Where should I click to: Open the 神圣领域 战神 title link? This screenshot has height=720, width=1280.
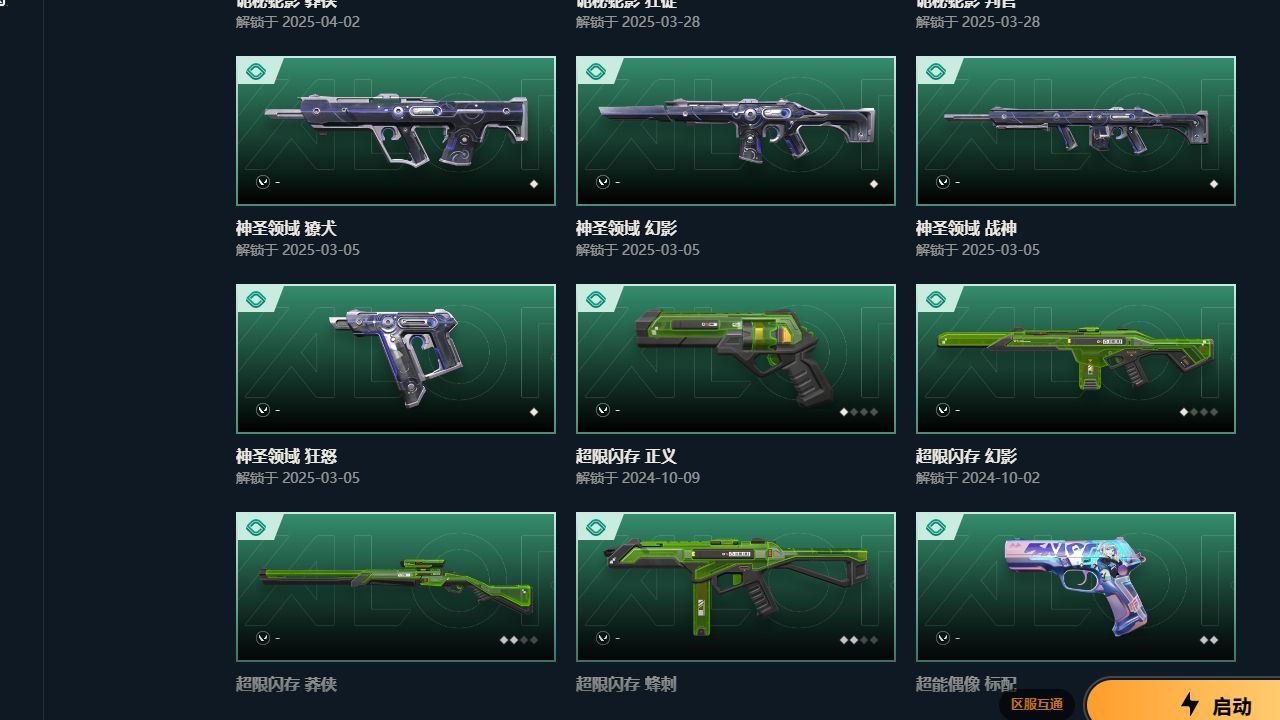966,228
